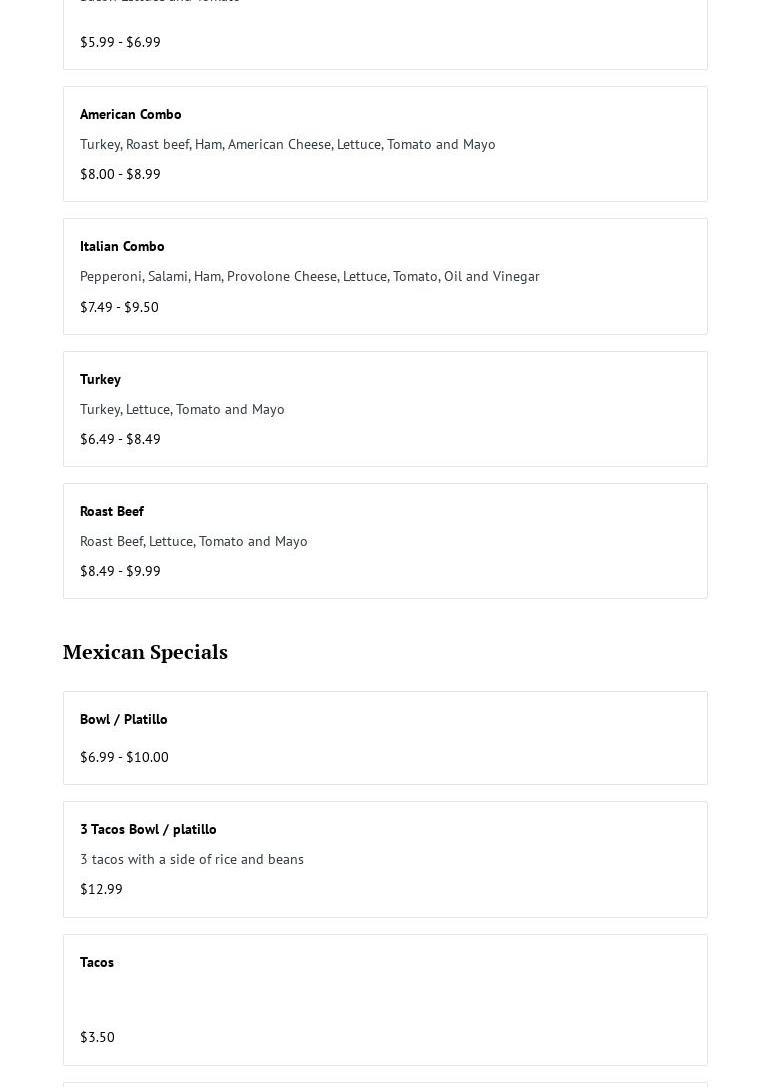Select the $3.50 Tacos price
This screenshot has height=1087, width=770.
[97, 1037]
